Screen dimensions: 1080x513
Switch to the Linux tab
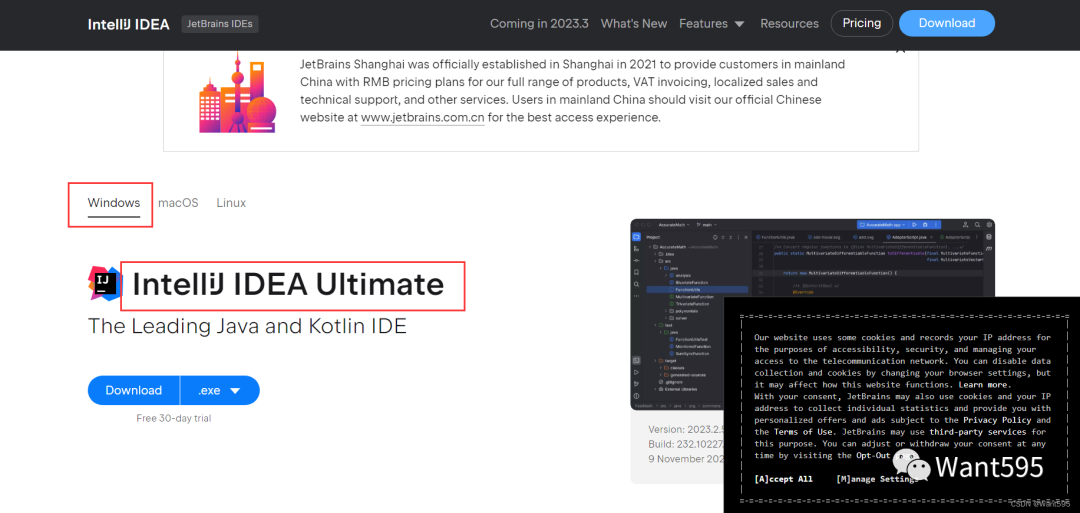click(x=231, y=203)
